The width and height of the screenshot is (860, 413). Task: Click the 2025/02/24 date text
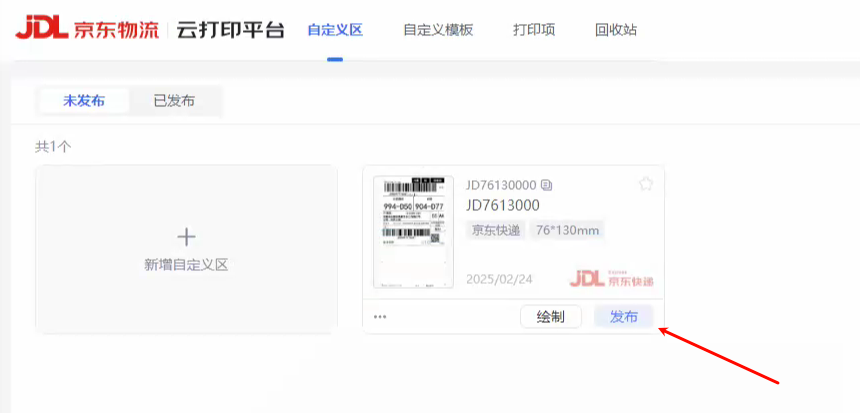499,280
